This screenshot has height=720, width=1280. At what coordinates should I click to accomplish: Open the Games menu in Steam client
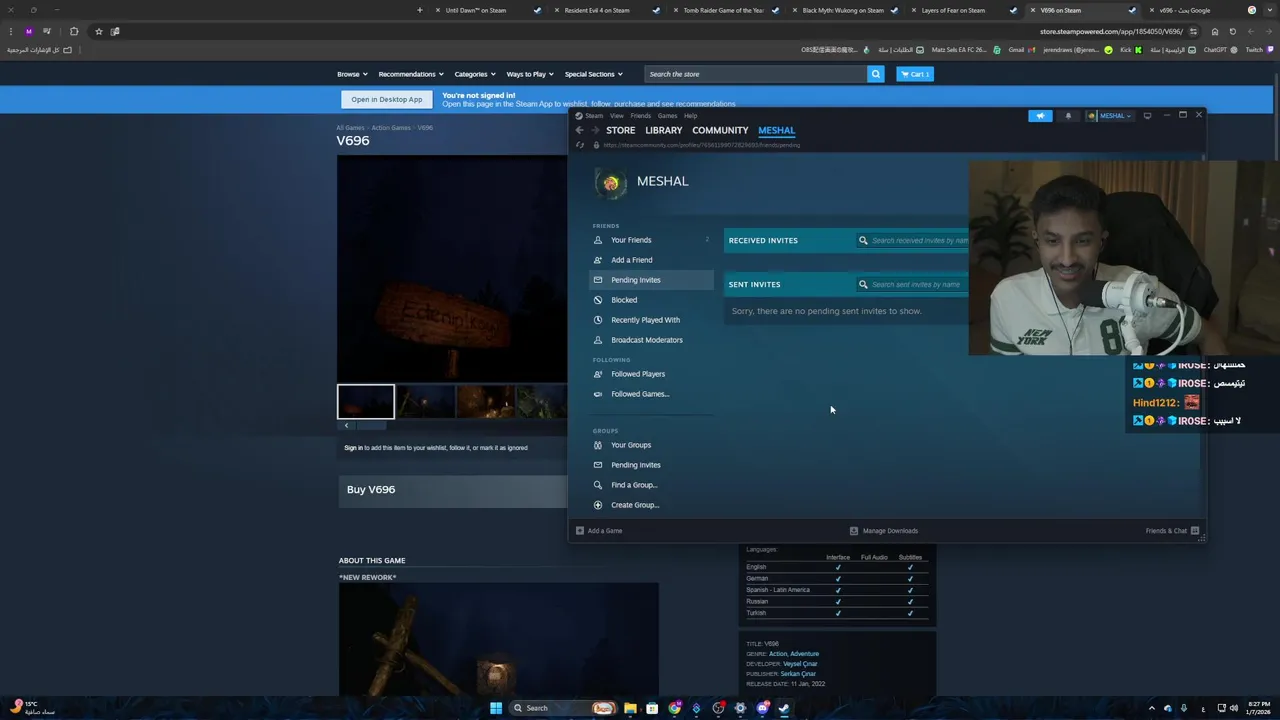(667, 116)
